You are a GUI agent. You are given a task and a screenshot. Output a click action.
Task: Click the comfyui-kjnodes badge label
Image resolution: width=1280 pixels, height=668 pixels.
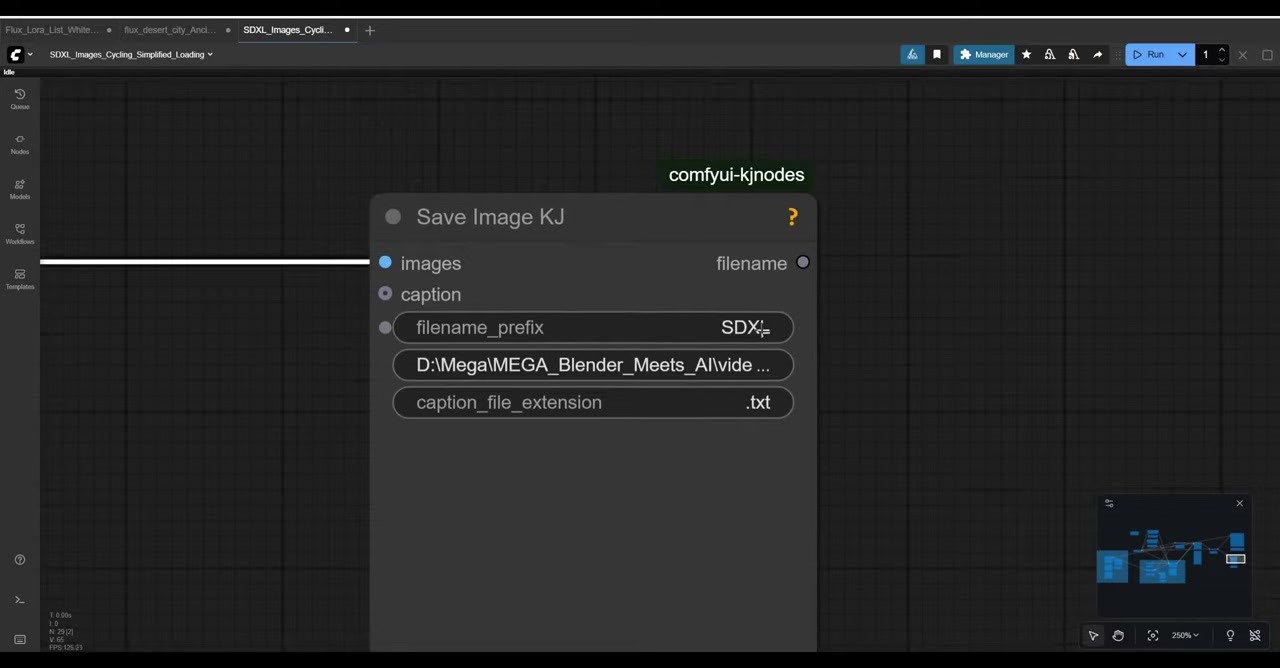(737, 175)
